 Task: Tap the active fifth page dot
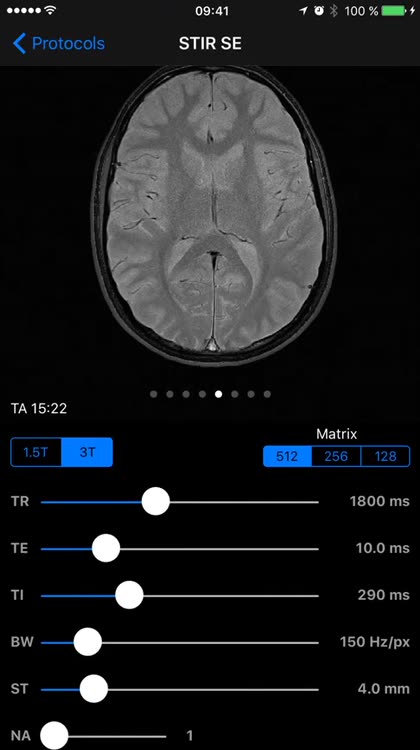click(219, 394)
